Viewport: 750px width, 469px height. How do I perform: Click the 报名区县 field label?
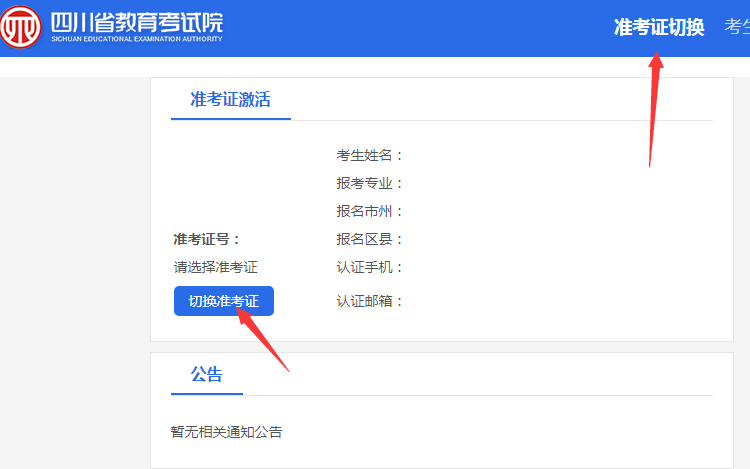(369, 239)
